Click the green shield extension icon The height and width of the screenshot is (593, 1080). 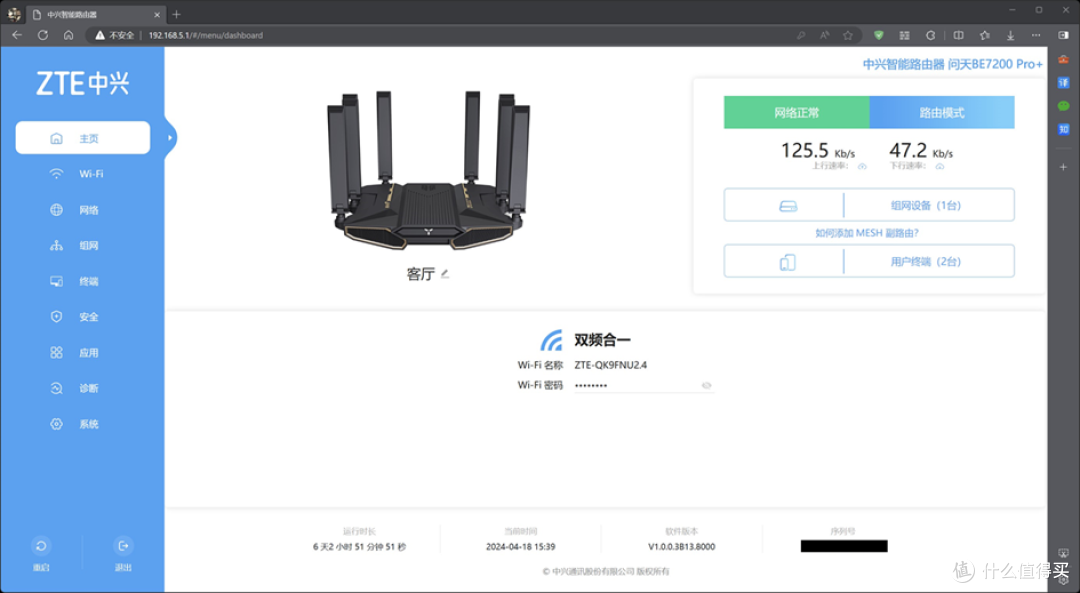click(x=878, y=35)
